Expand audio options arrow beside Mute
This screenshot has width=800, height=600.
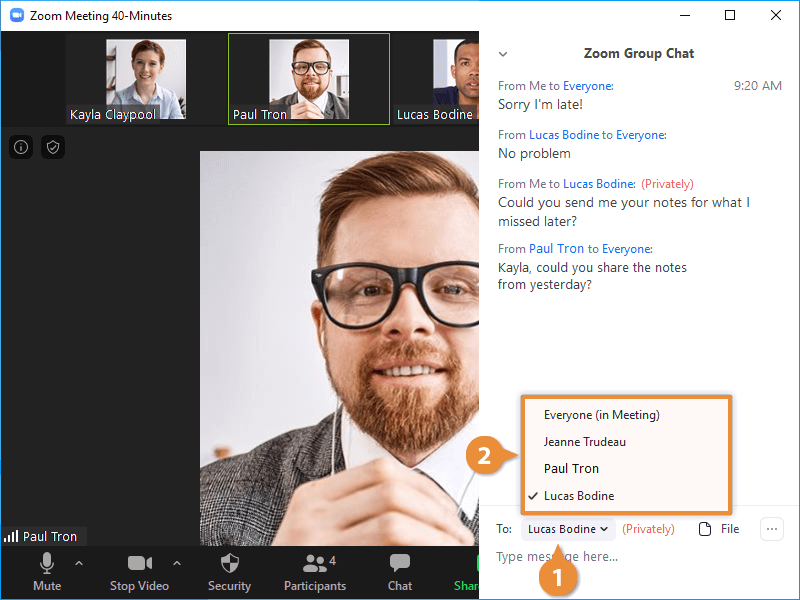[x=79, y=563]
